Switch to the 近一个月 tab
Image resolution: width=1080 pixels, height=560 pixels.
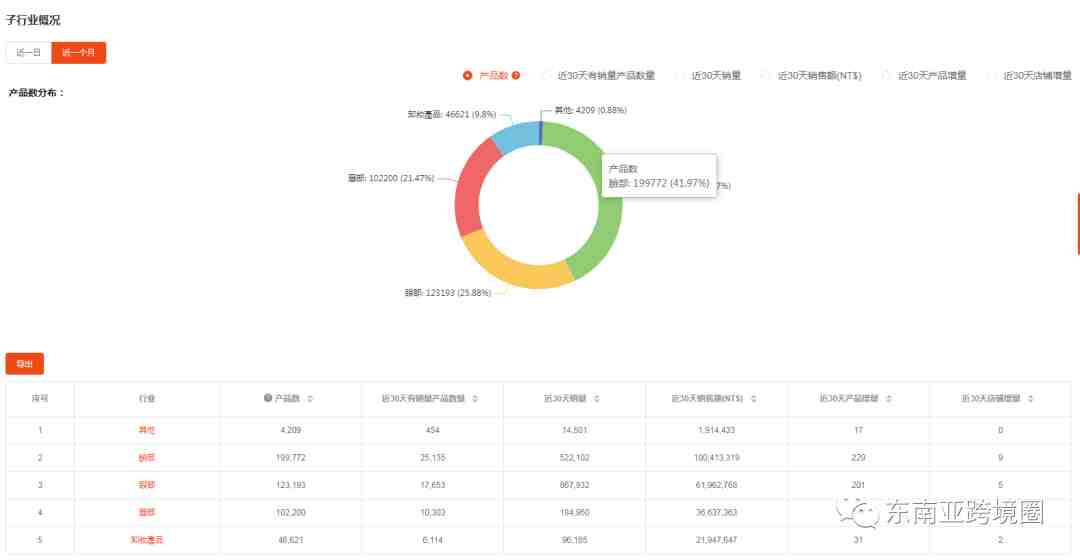point(78,53)
